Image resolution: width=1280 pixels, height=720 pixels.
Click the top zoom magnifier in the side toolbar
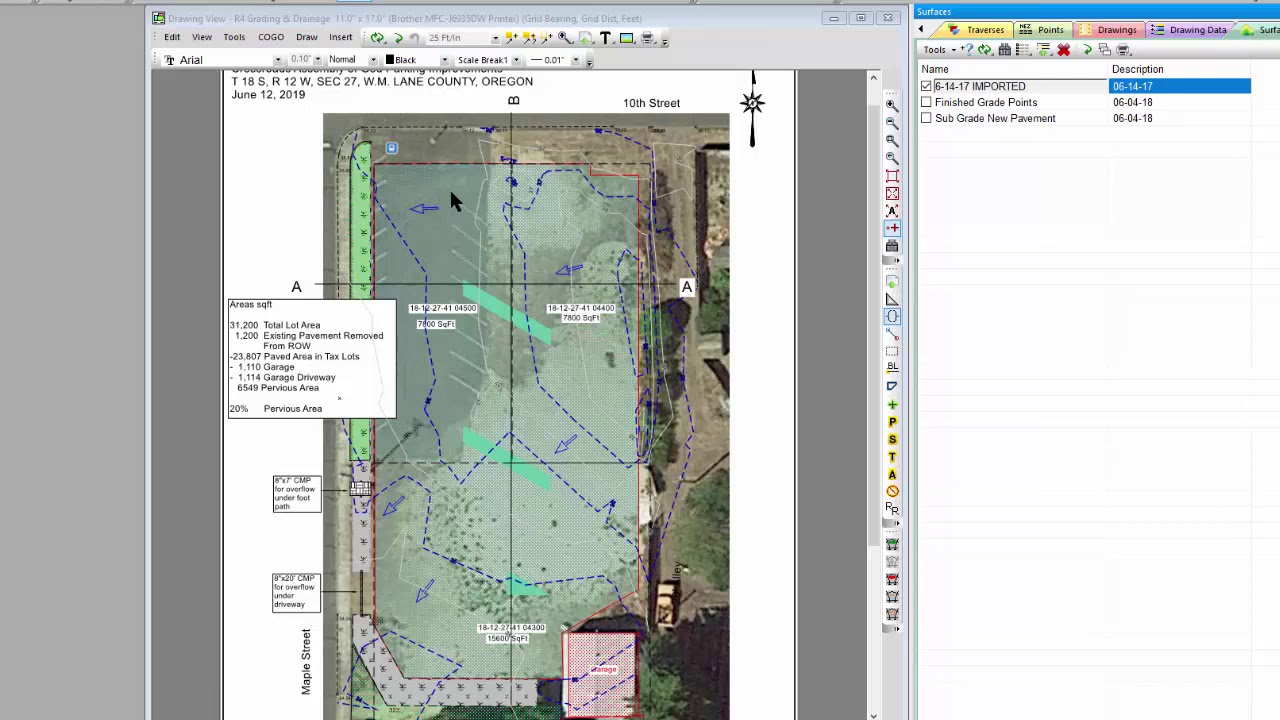click(x=892, y=106)
